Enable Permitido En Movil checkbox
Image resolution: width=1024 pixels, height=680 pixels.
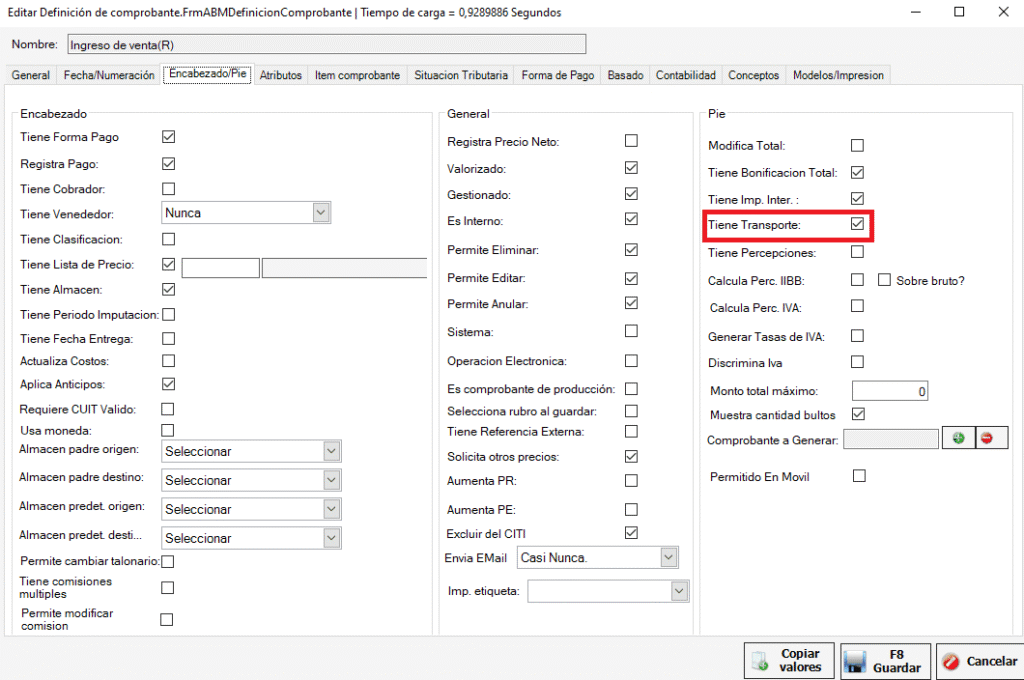tap(858, 476)
